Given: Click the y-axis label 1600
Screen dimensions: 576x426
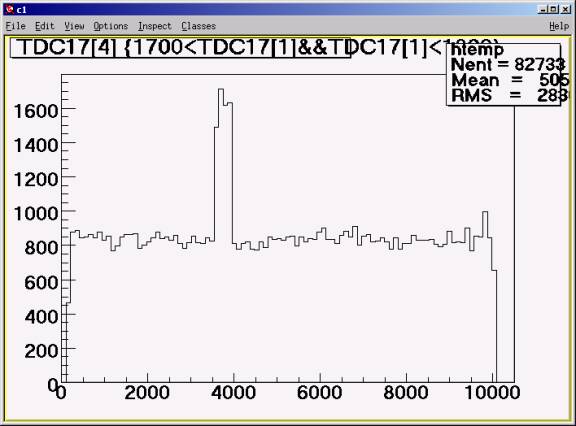Looking at the screenshot, I should (36, 111).
